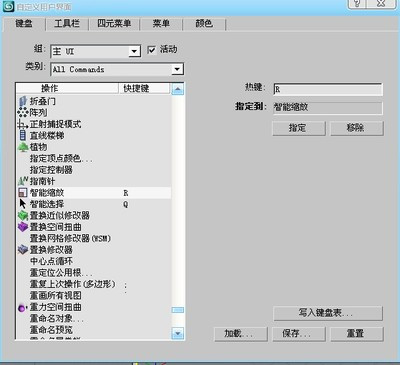Select the 直线楼梯 list row text
The width and height of the screenshot is (400, 365).
(x=47, y=136)
